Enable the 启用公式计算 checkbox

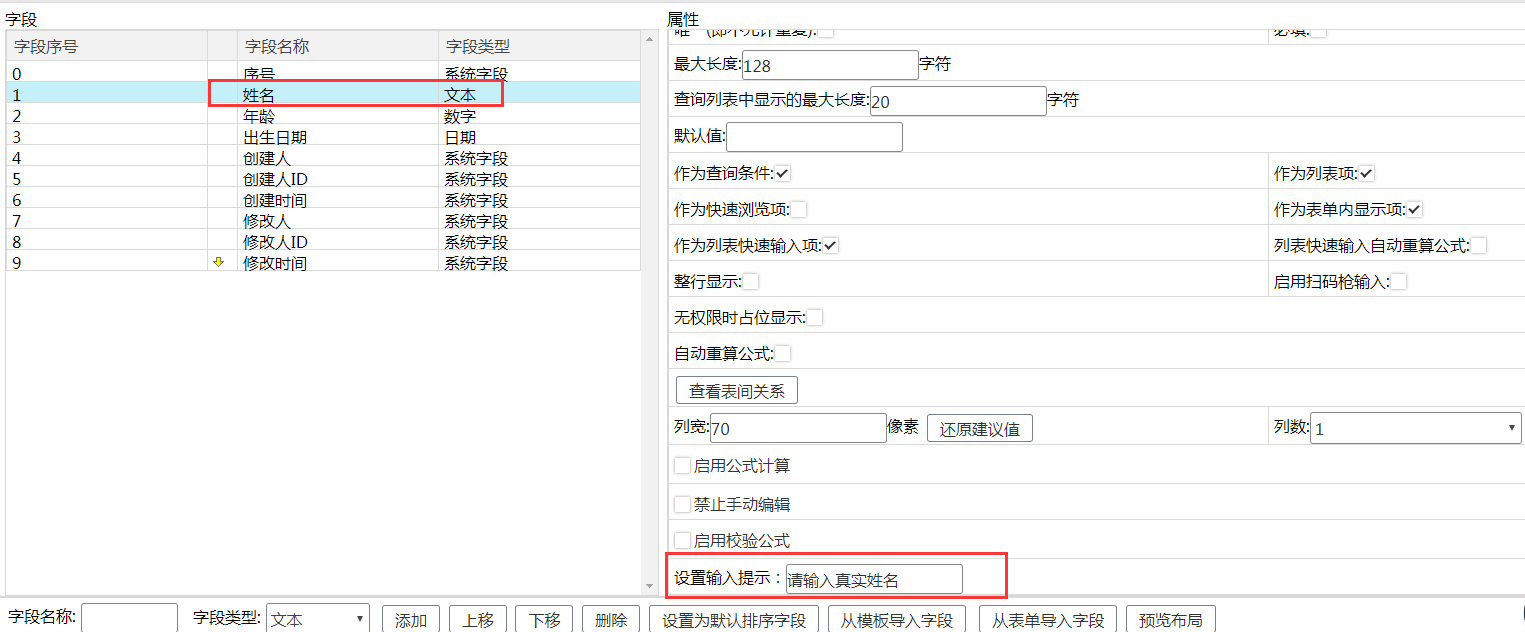(x=683, y=466)
